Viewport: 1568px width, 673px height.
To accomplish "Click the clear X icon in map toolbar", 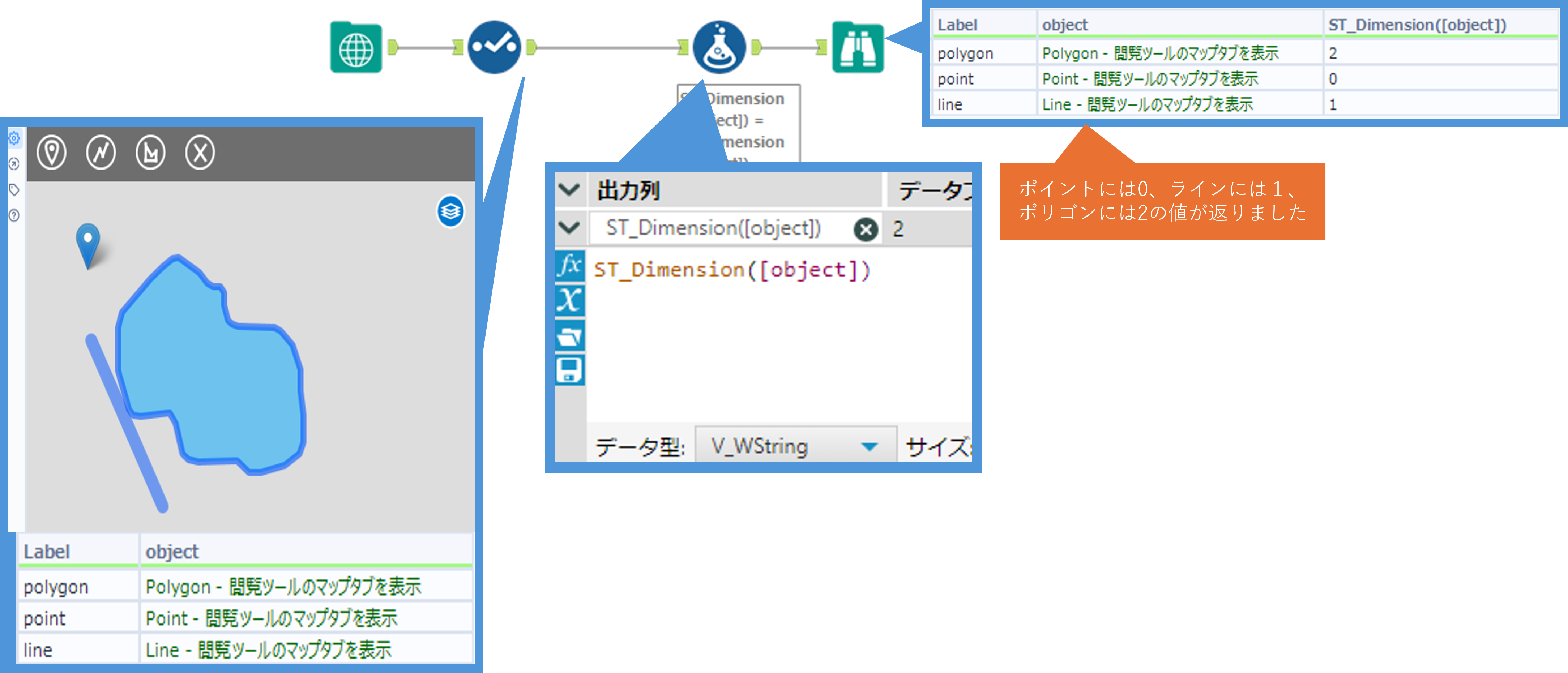I will click(200, 152).
